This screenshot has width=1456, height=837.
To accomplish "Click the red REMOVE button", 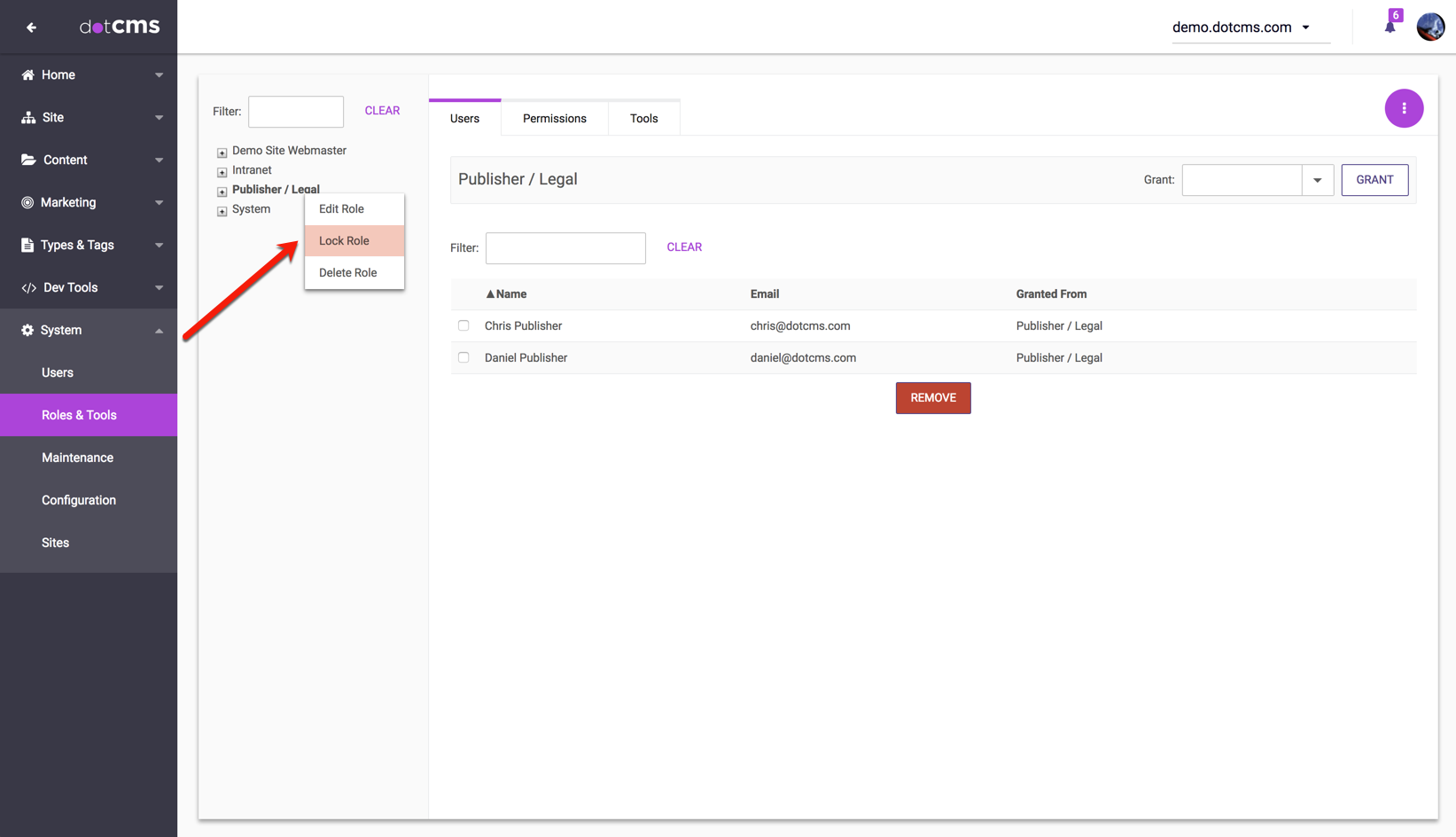I will point(932,398).
